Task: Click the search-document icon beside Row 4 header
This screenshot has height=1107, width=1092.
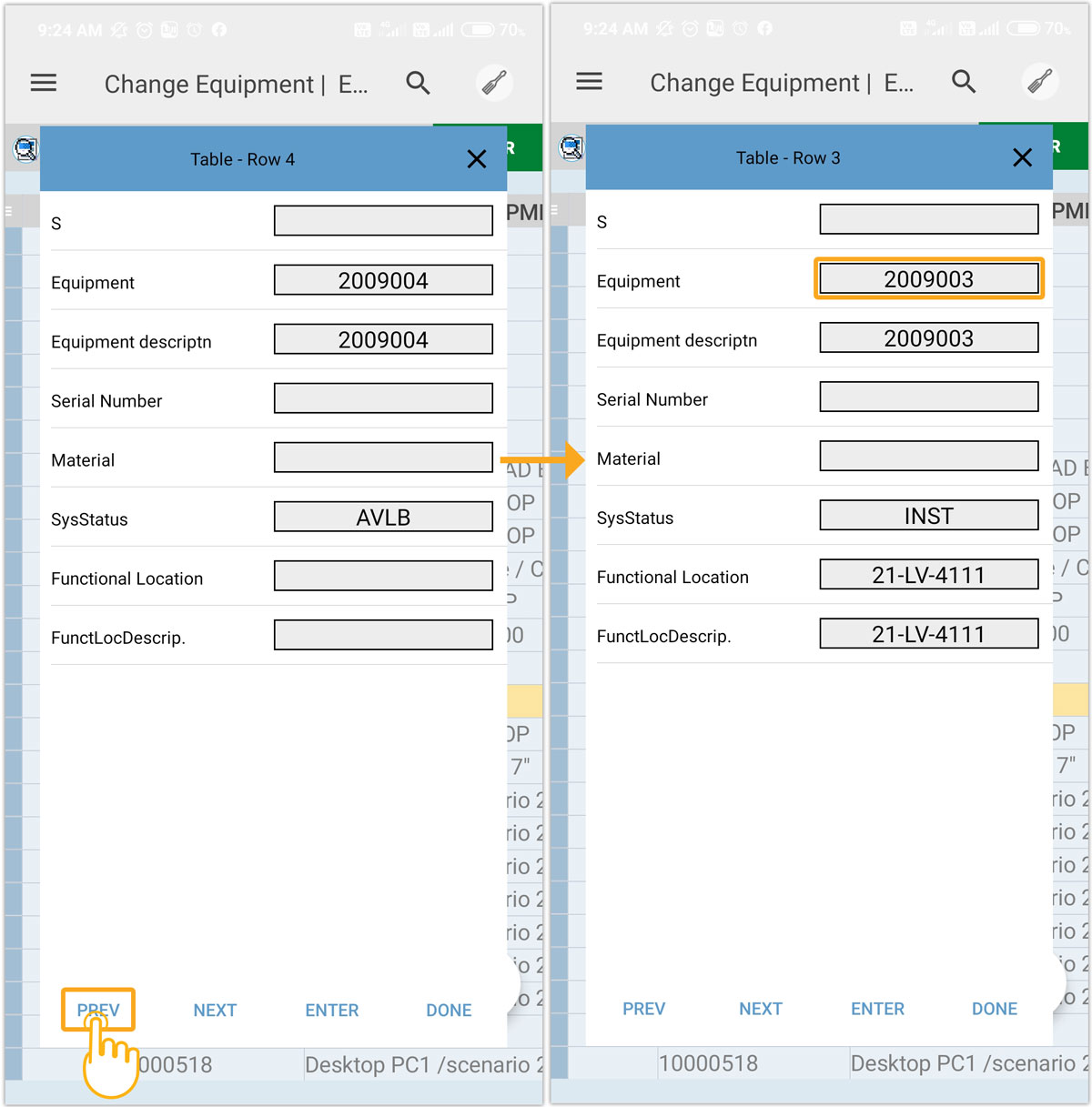Action: [25, 148]
